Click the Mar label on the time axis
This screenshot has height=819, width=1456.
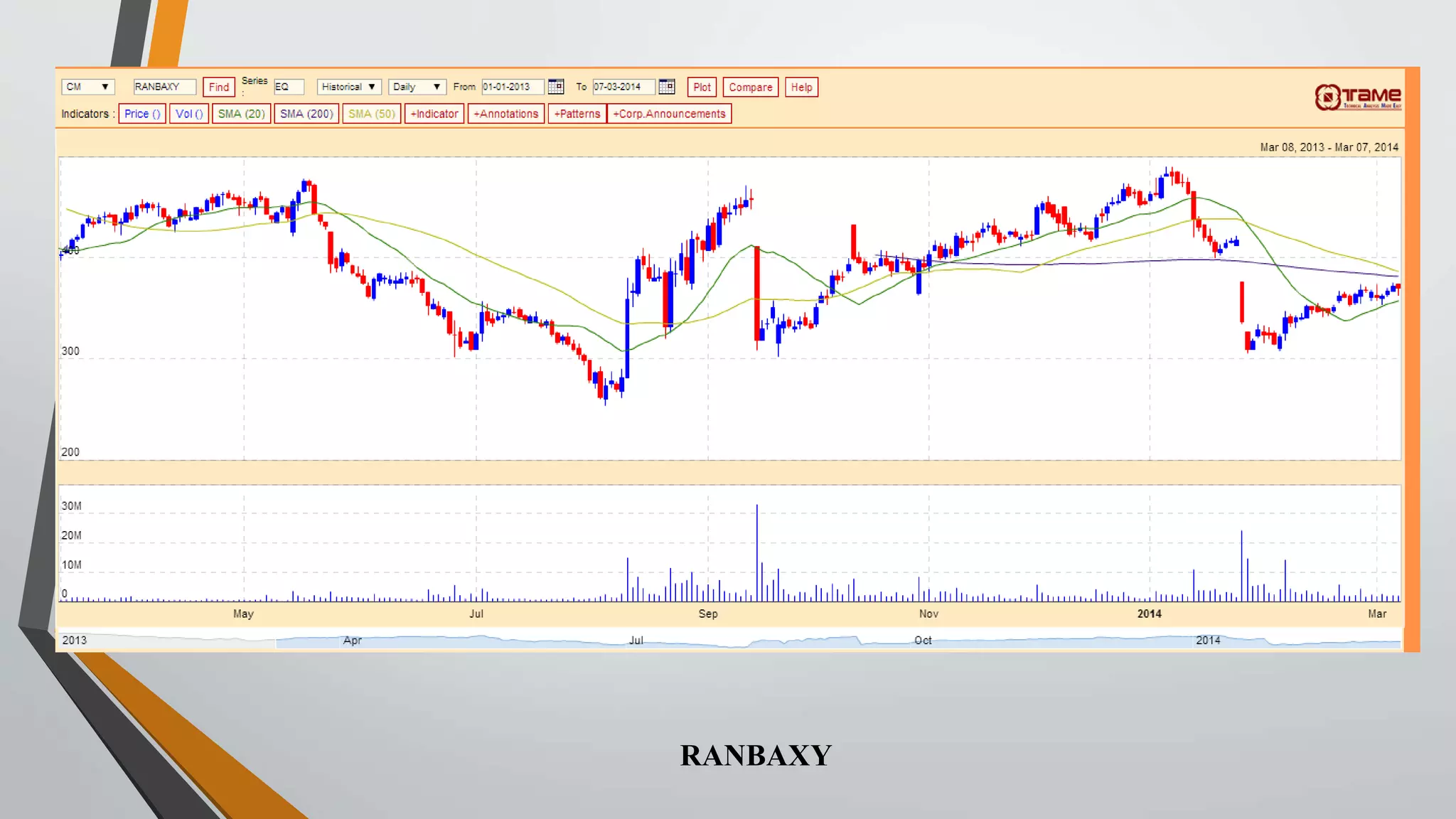1377,614
